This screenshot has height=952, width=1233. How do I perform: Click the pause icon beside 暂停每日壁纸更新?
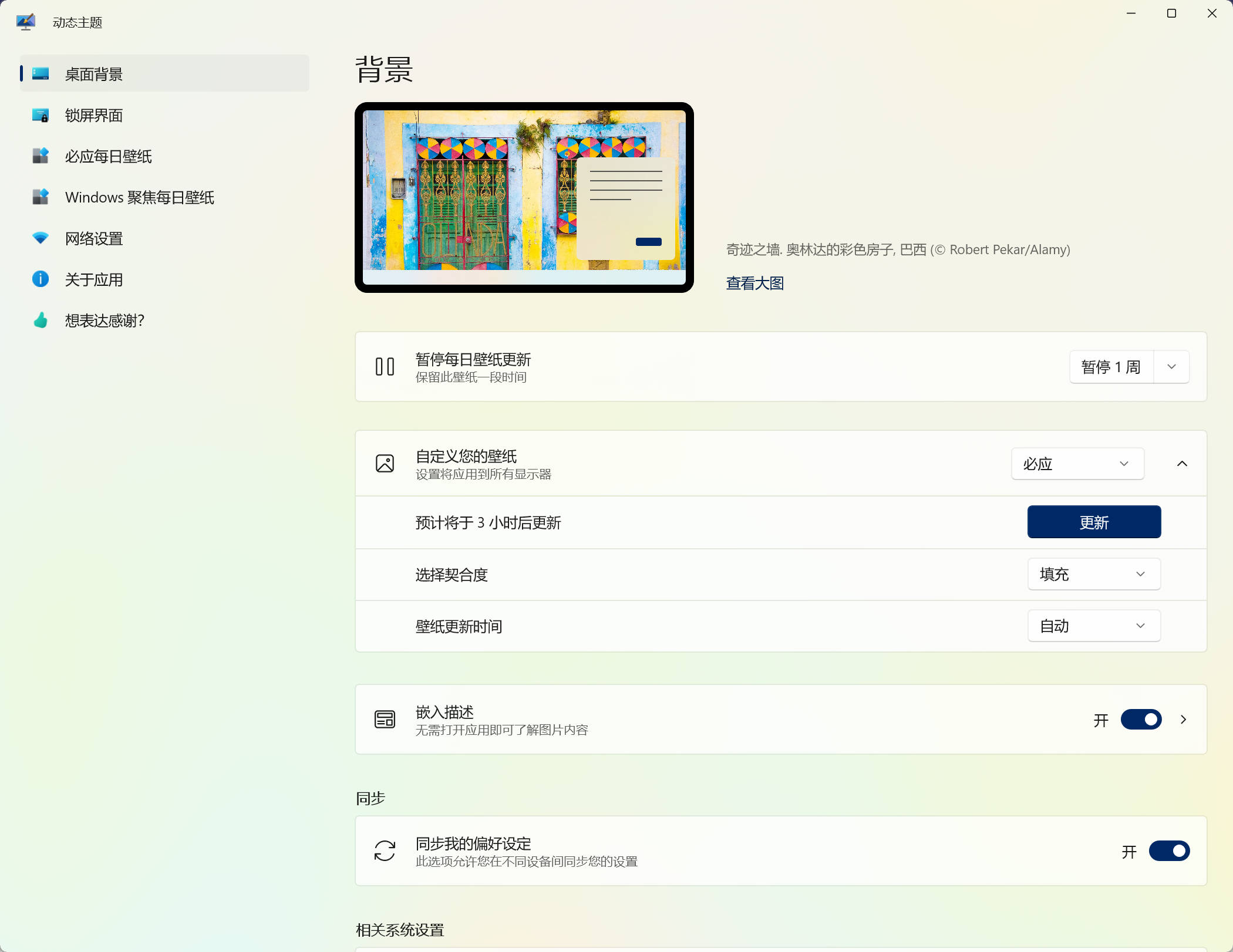(385, 367)
